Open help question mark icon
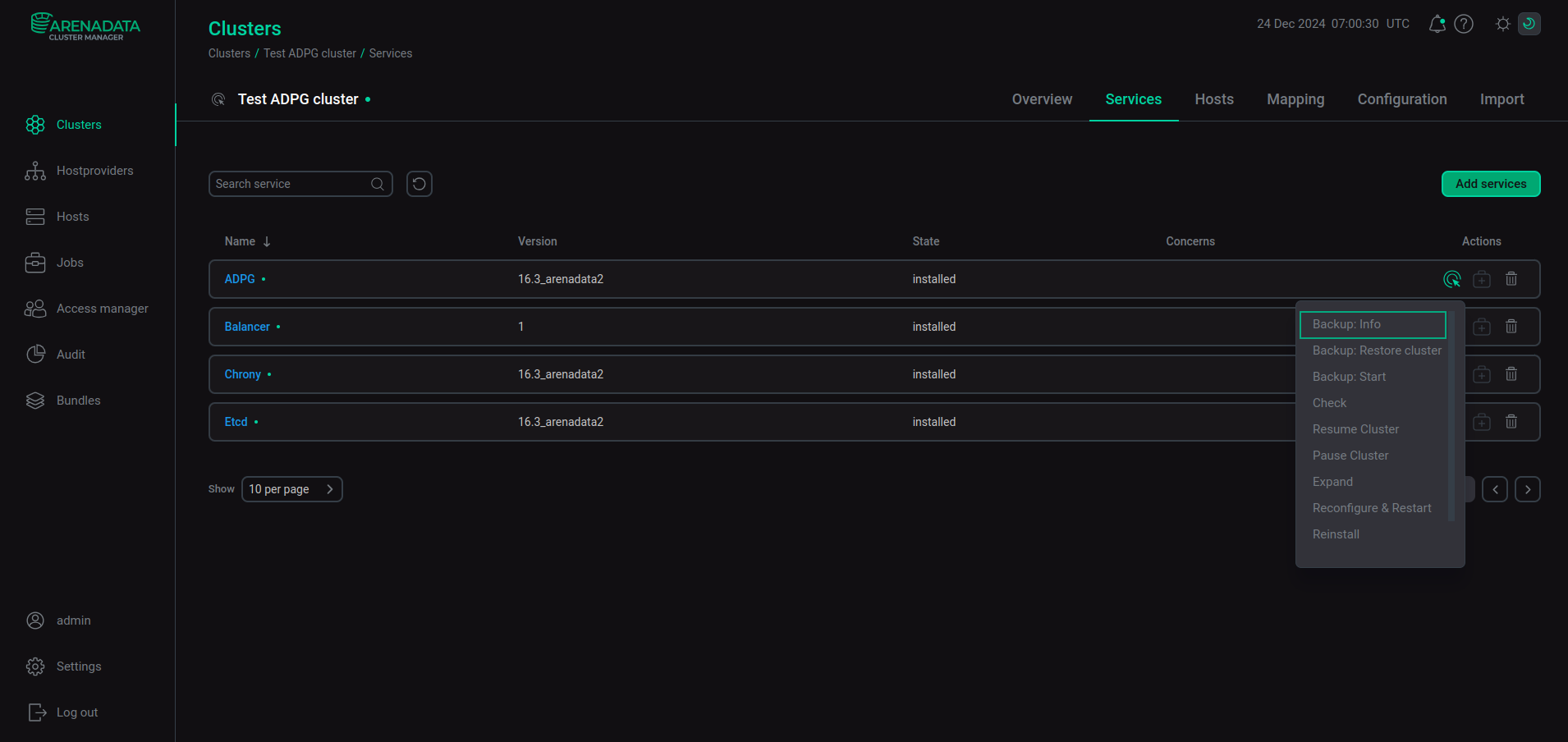 click(x=1464, y=24)
